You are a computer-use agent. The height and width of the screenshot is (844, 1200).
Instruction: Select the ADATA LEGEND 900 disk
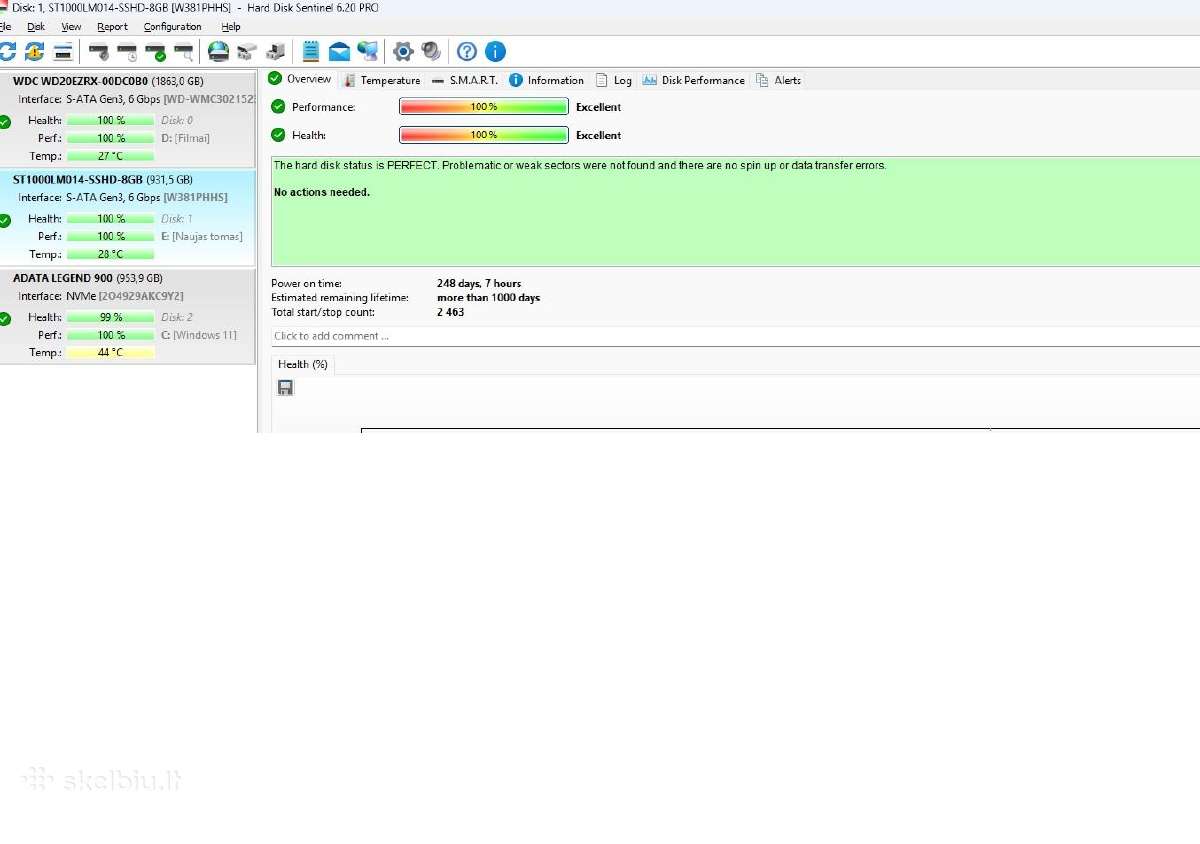click(128, 316)
